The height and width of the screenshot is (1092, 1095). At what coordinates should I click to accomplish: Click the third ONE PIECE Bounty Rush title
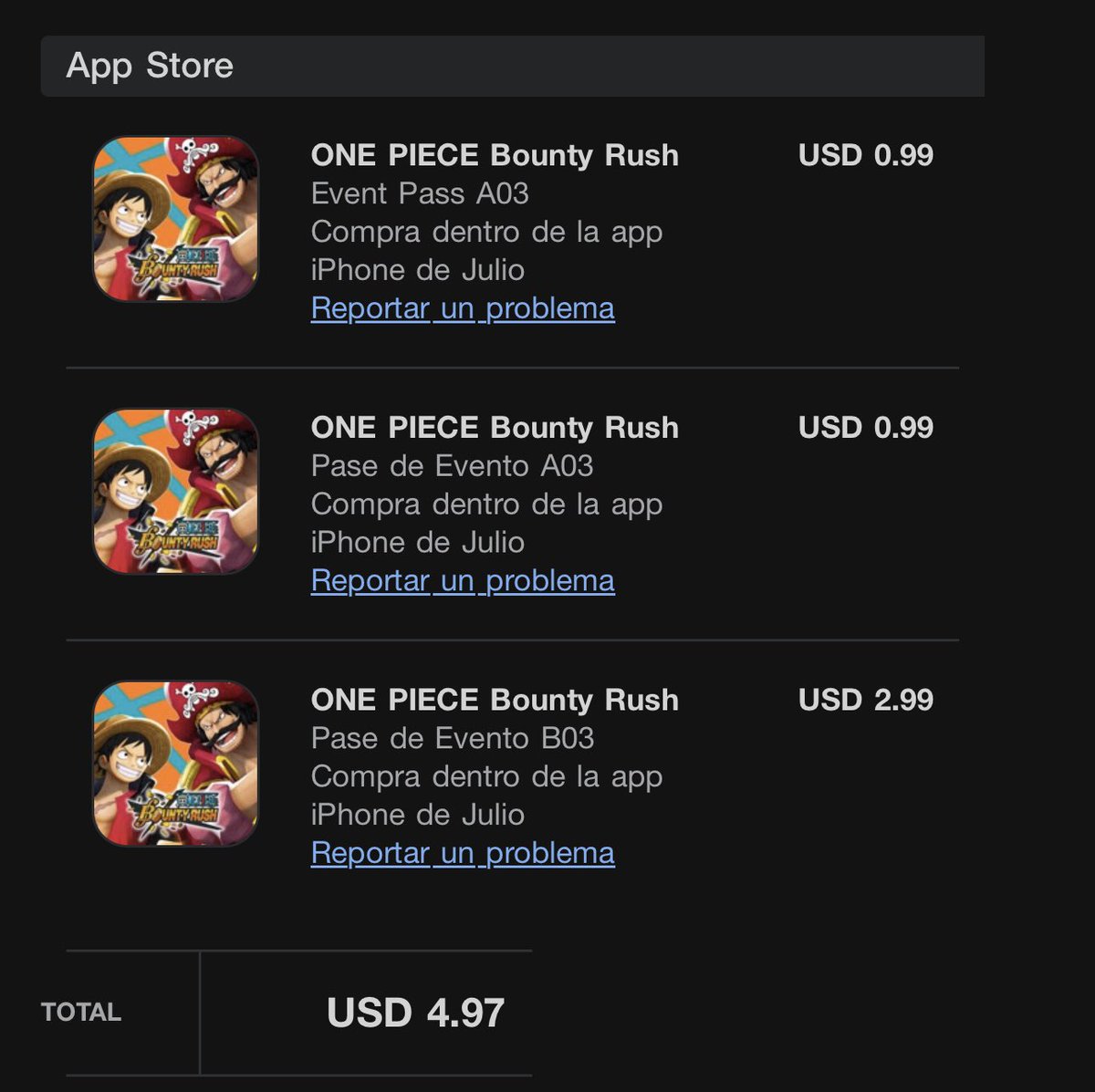point(495,700)
